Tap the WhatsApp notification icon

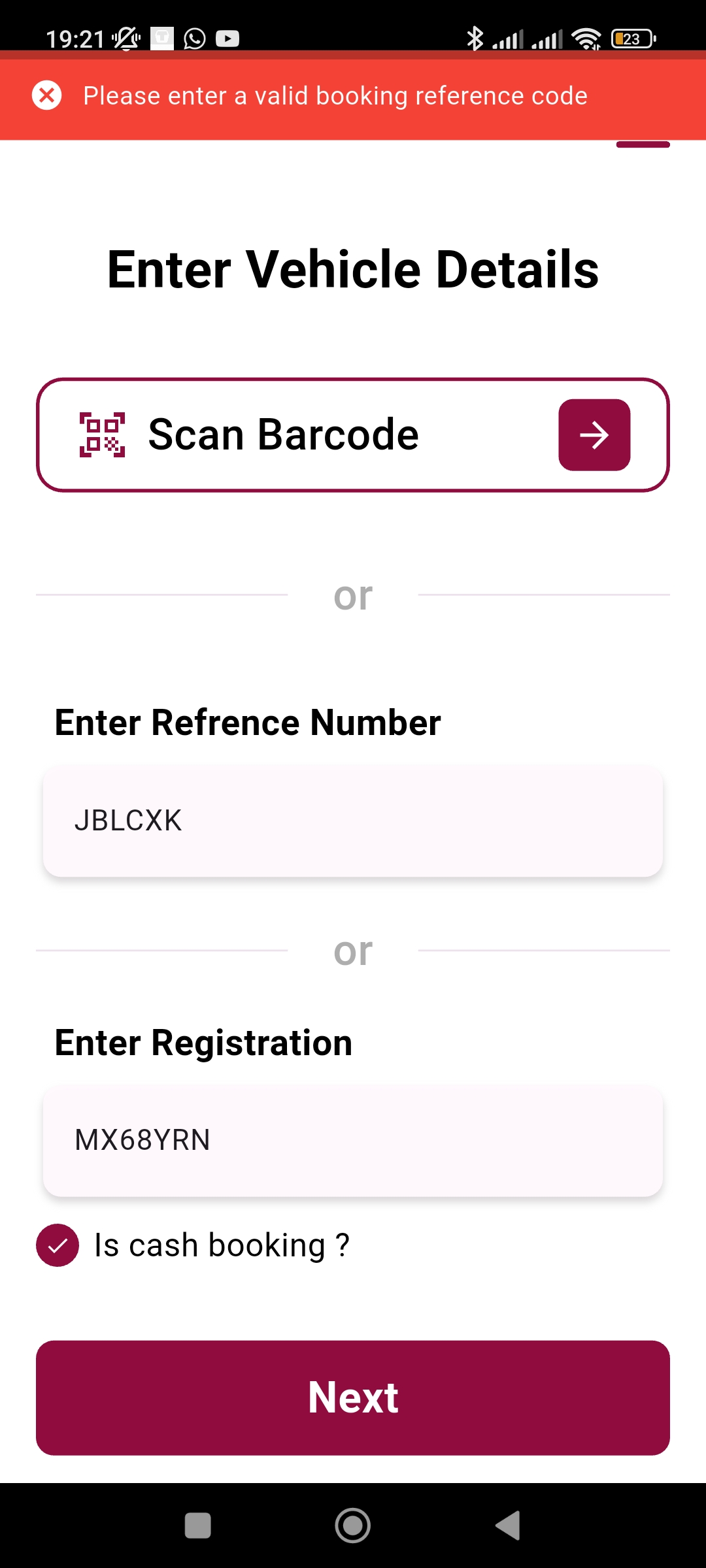click(x=195, y=39)
